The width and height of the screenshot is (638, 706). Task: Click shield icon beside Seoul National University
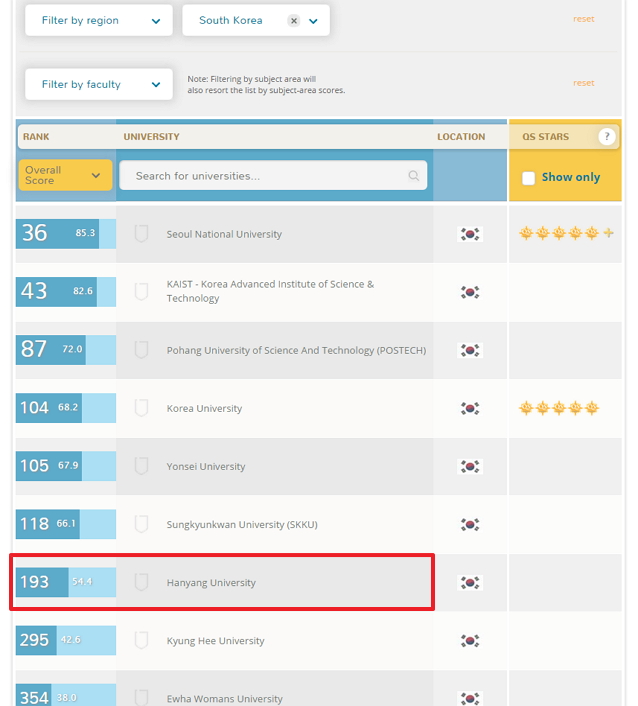[x=141, y=234]
